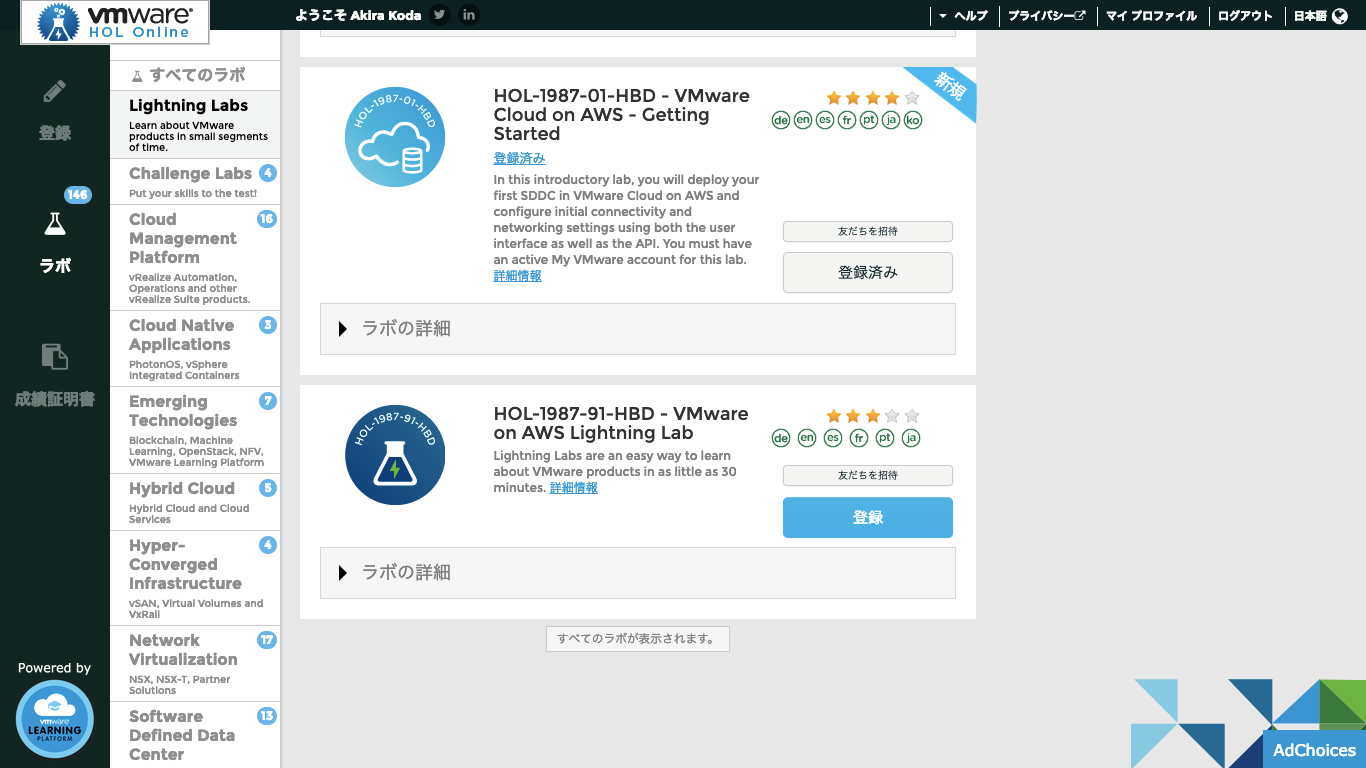Open the ラボ flask icon in sidebar

pos(55,225)
